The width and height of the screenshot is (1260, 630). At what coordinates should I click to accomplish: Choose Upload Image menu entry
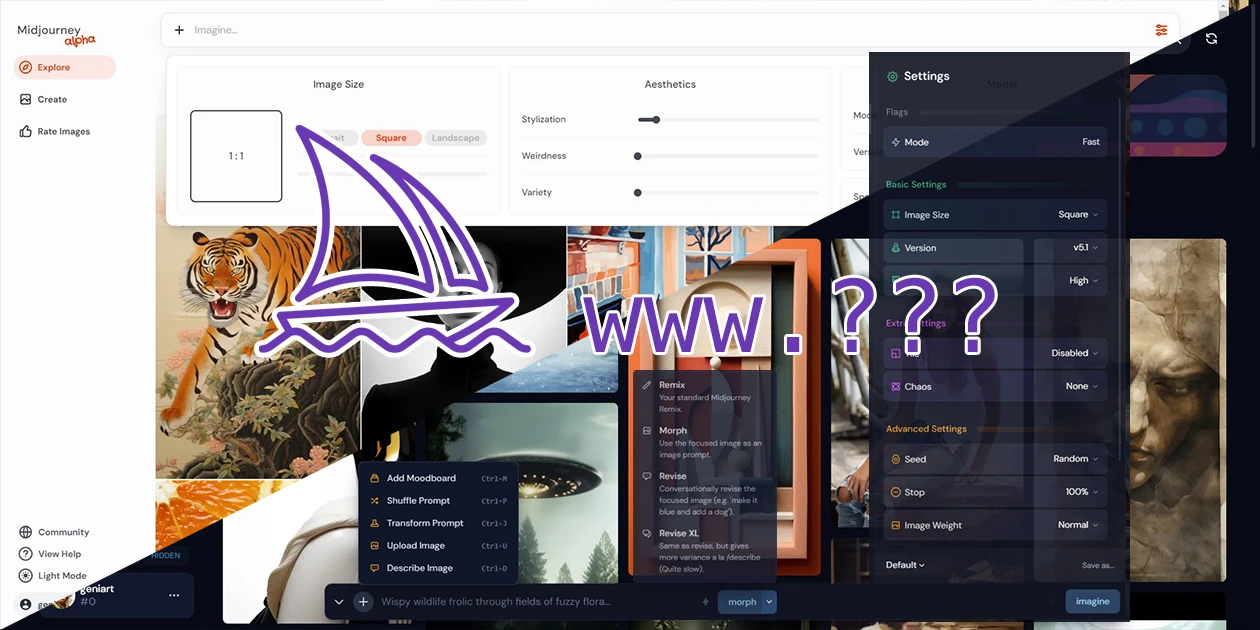tap(438, 546)
